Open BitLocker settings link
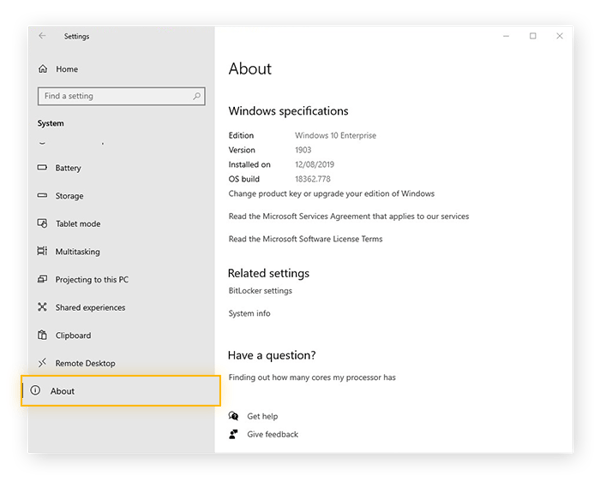Viewport: 600px width, 481px height. pyautogui.click(x=260, y=291)
